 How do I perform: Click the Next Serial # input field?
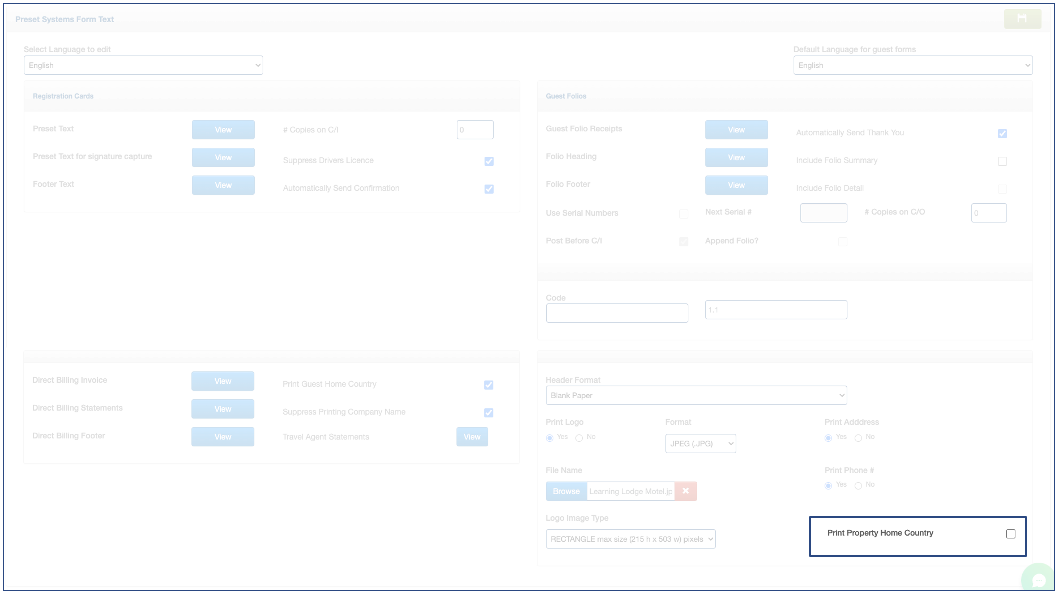coord(823,213)
